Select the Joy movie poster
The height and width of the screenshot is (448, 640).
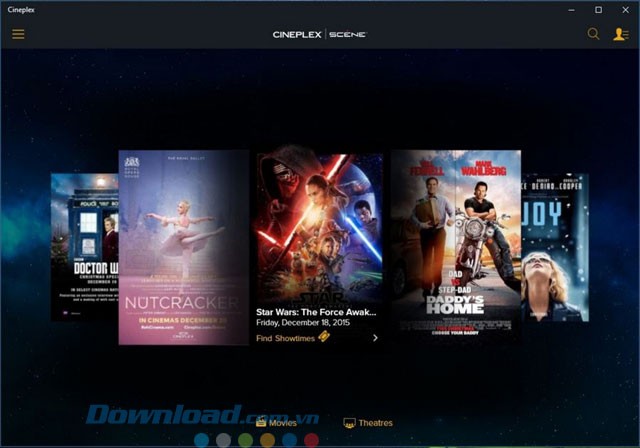pyautogui.click(x=555, y=248)
